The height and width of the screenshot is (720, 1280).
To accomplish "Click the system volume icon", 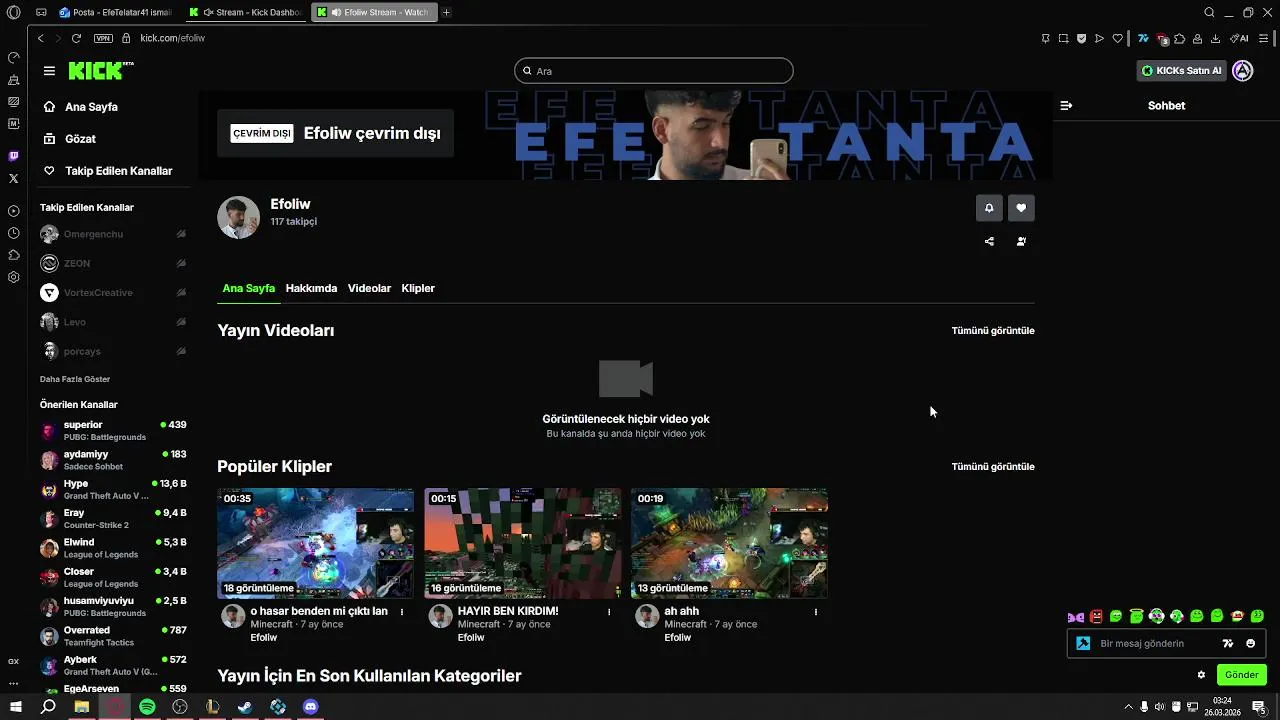I will click(x=1160, y=706).
